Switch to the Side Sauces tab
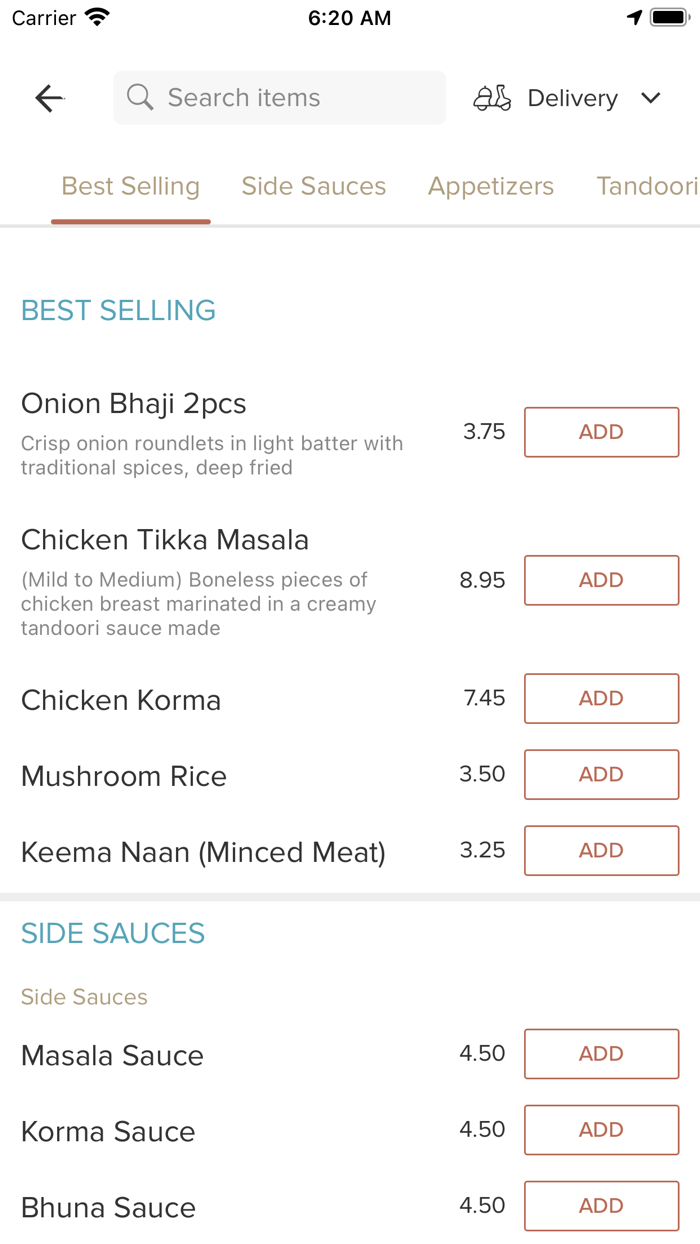This screenshot has width=700, height=1244. 314,187
